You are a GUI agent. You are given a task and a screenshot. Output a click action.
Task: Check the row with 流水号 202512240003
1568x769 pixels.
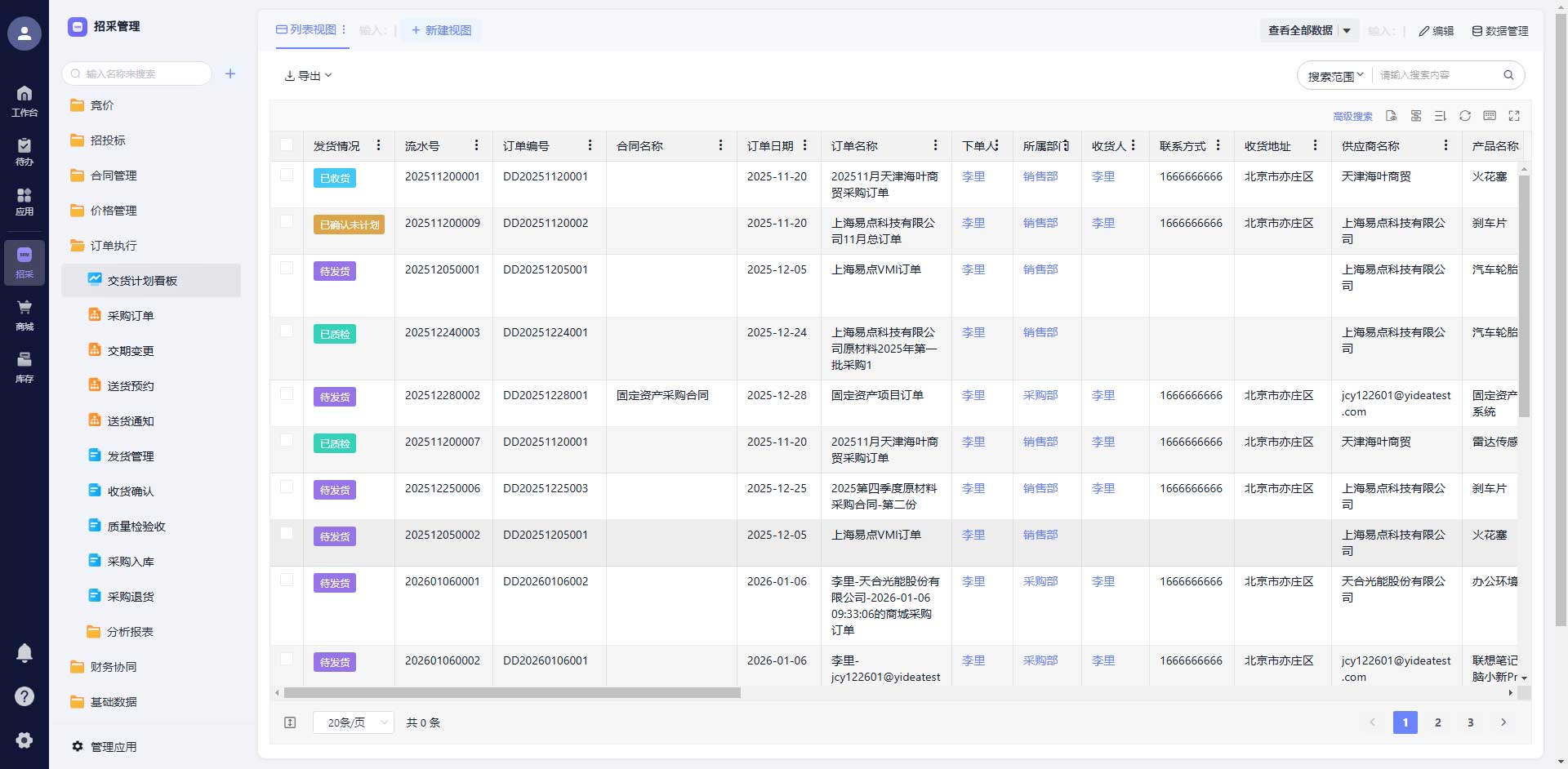coord(287,331)
